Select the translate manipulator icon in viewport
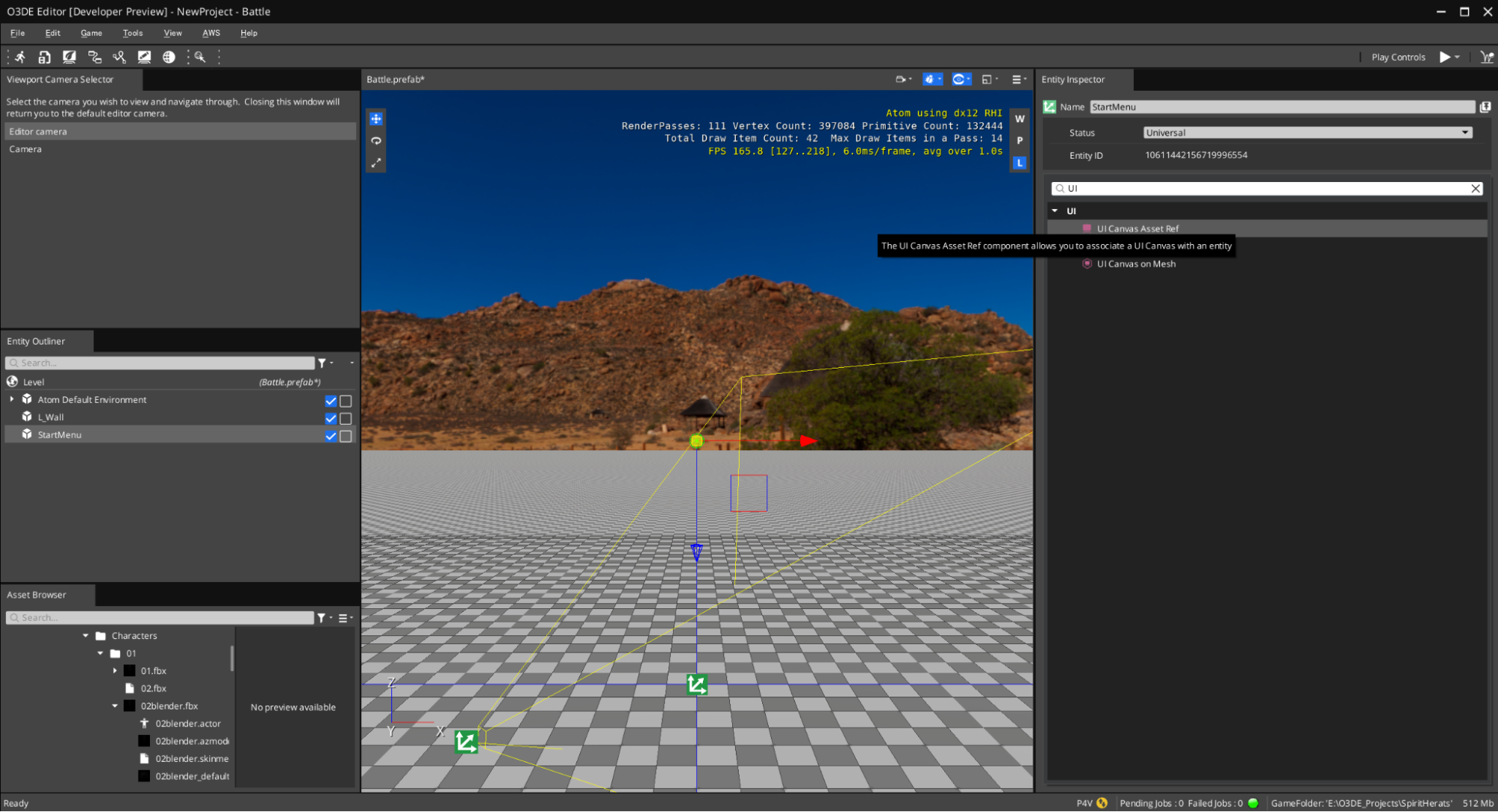1498x812 pixels. click(x=376, y=118)
